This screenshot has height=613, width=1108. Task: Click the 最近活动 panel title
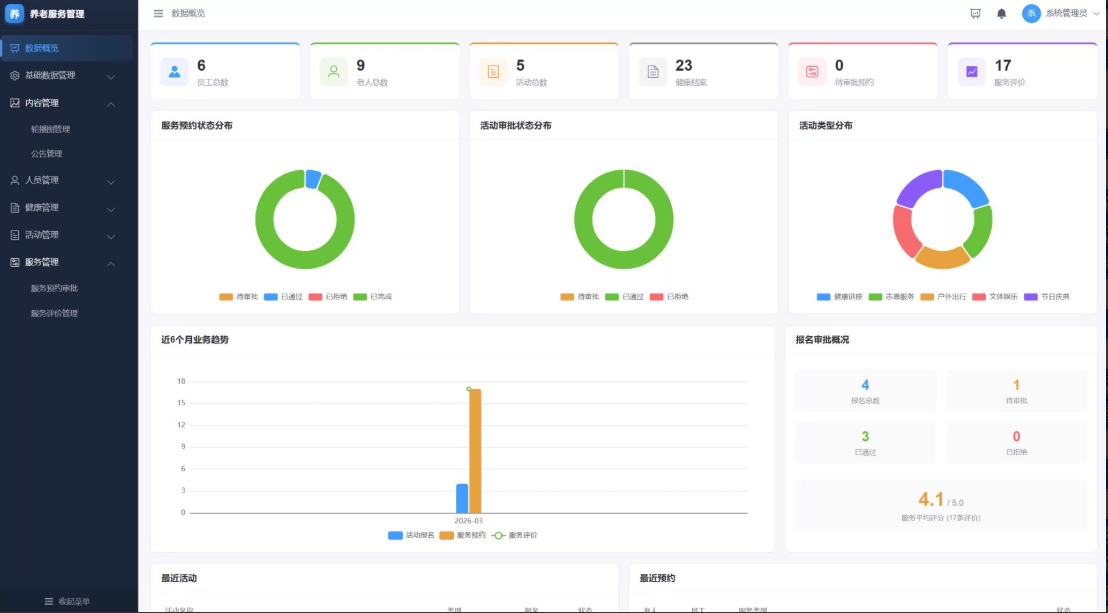(179, 578)
